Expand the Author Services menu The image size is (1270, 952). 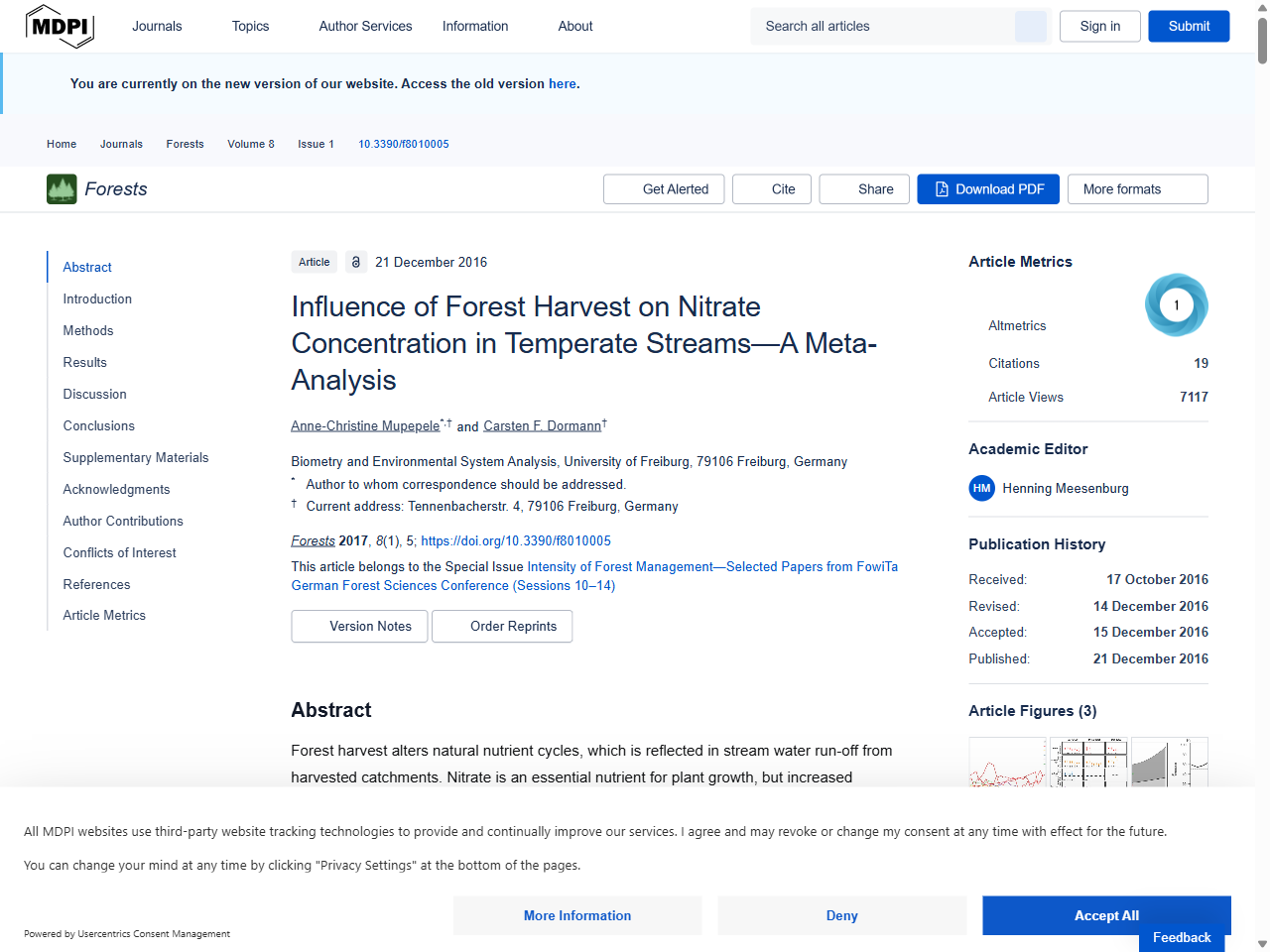click(x=365, y=27)
